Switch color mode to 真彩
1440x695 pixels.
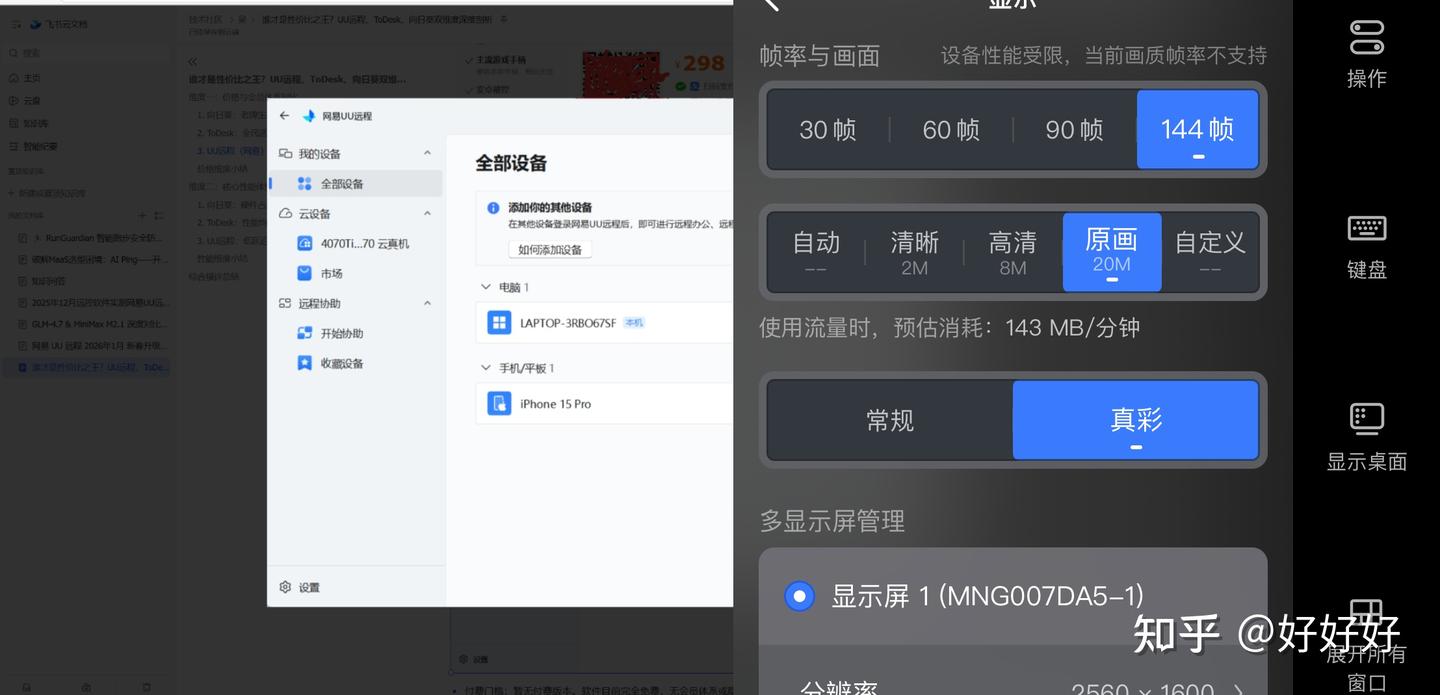click(x=1136, y=420)
